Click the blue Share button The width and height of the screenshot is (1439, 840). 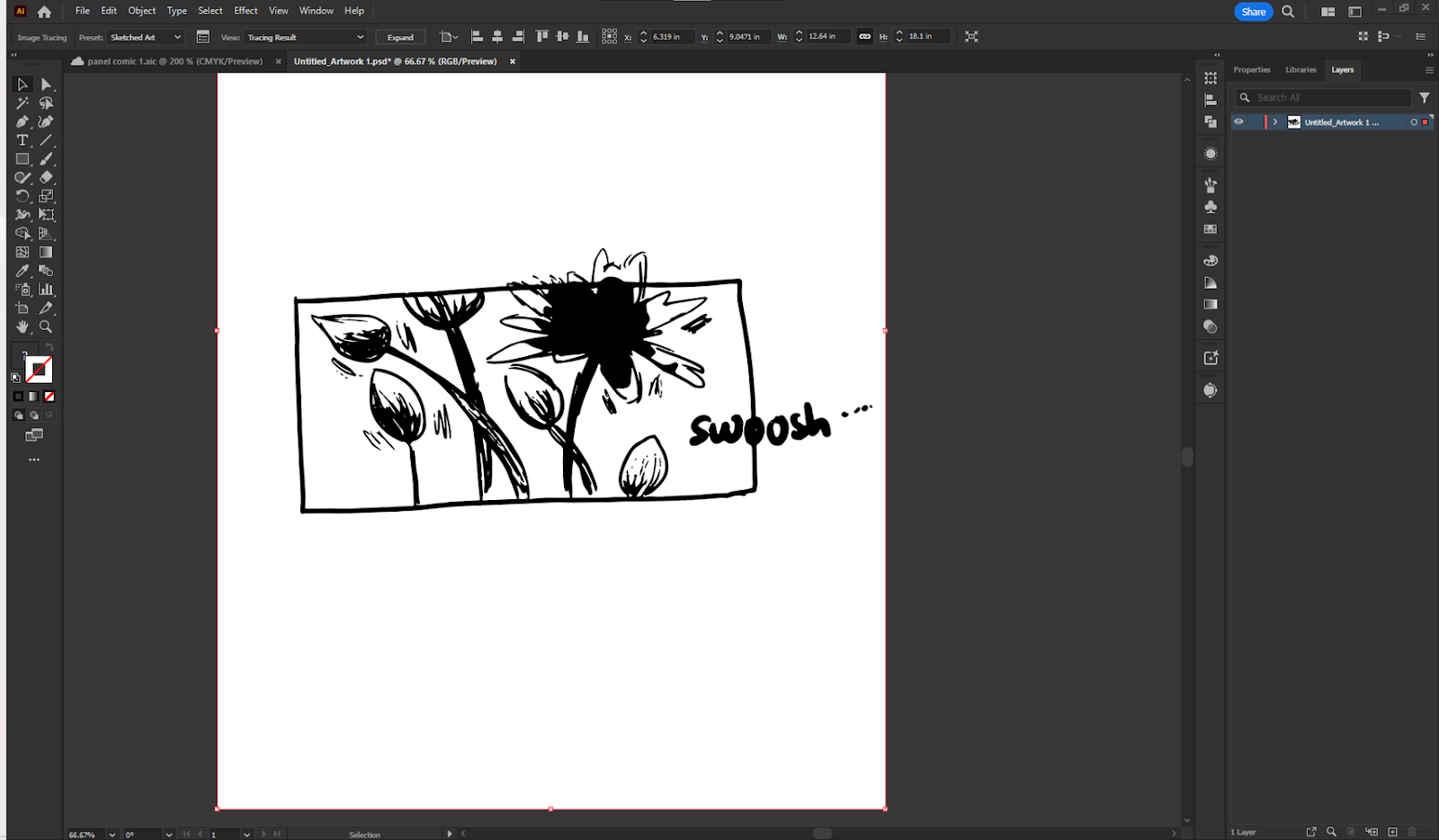(1254, 12)
